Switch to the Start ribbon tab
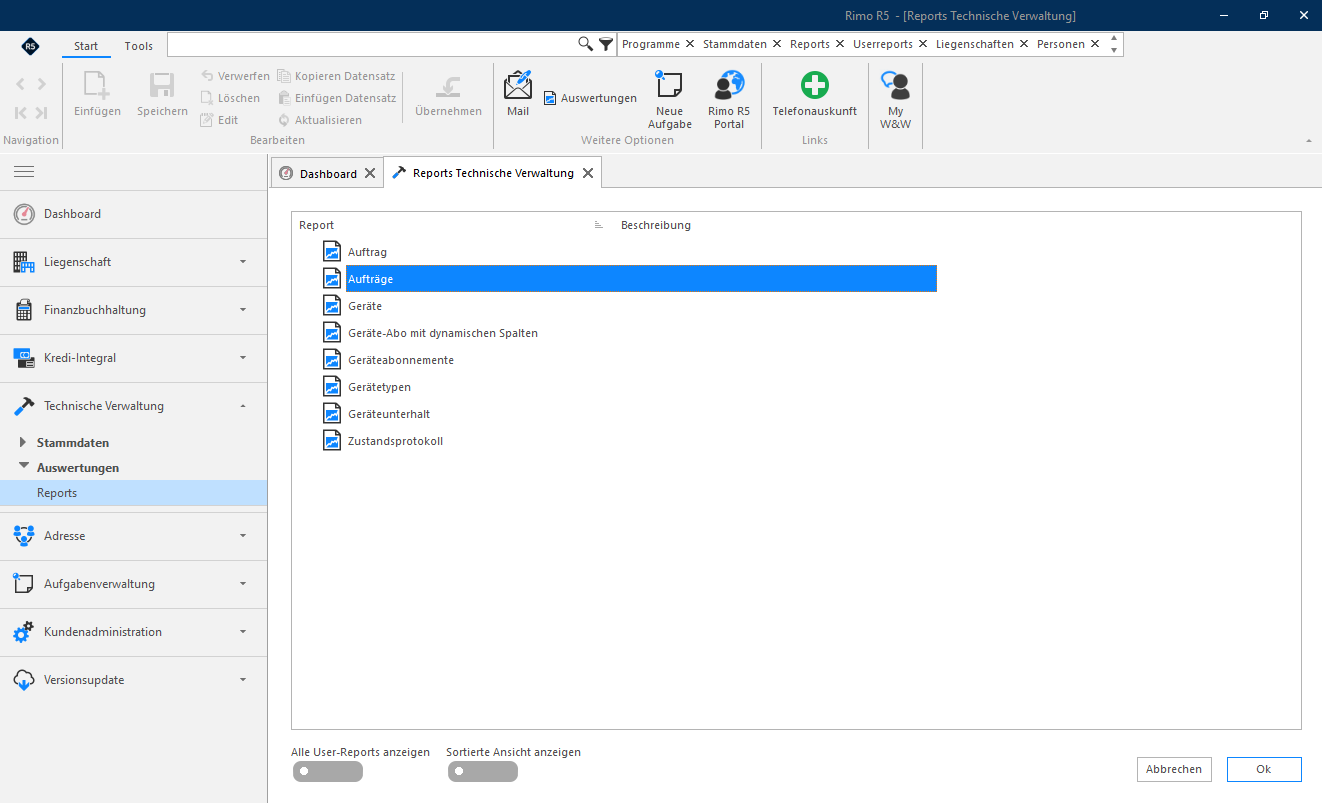This screenshot has width=1322, height=803. 86,46
